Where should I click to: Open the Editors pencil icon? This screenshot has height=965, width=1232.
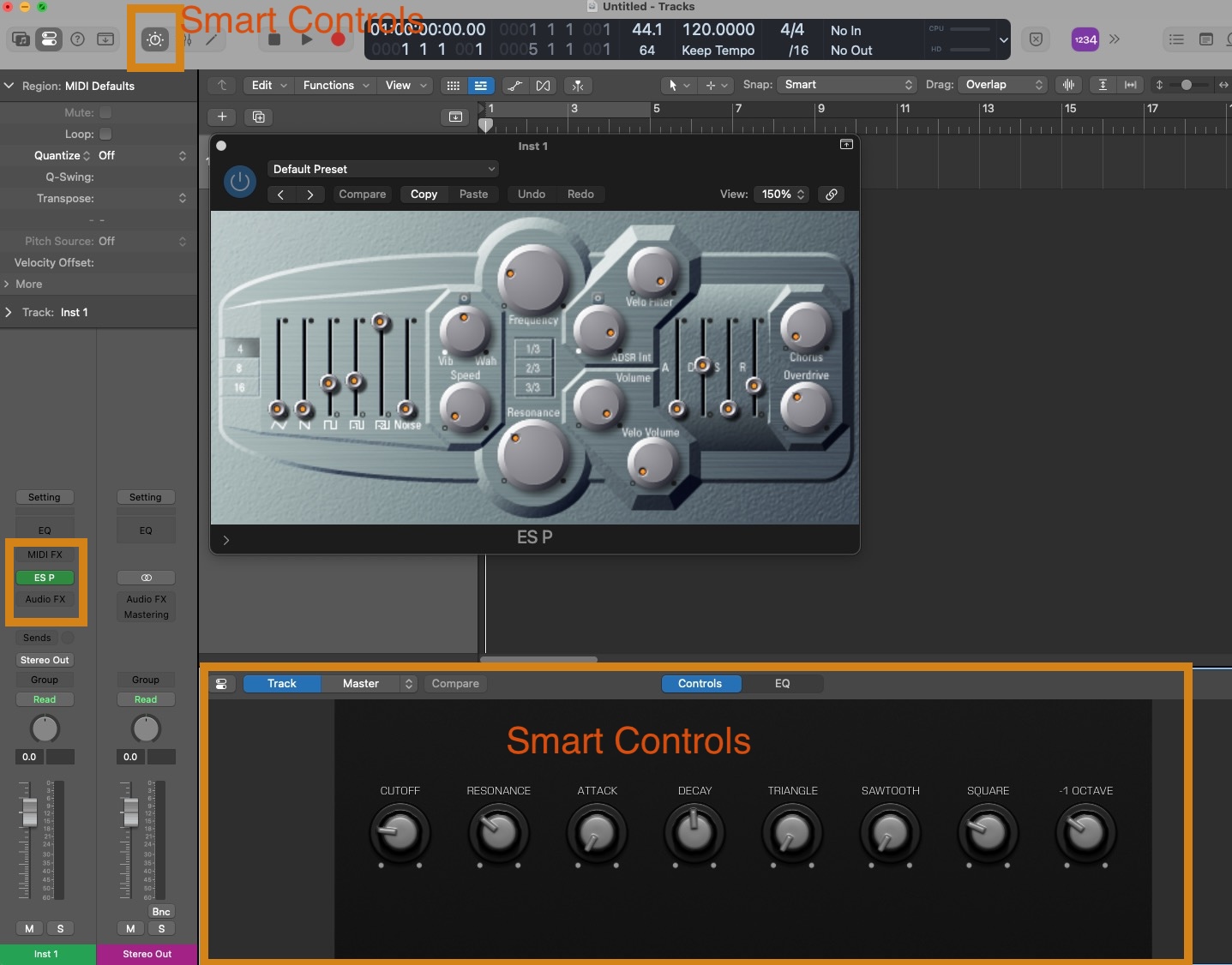tap(211, 39)
